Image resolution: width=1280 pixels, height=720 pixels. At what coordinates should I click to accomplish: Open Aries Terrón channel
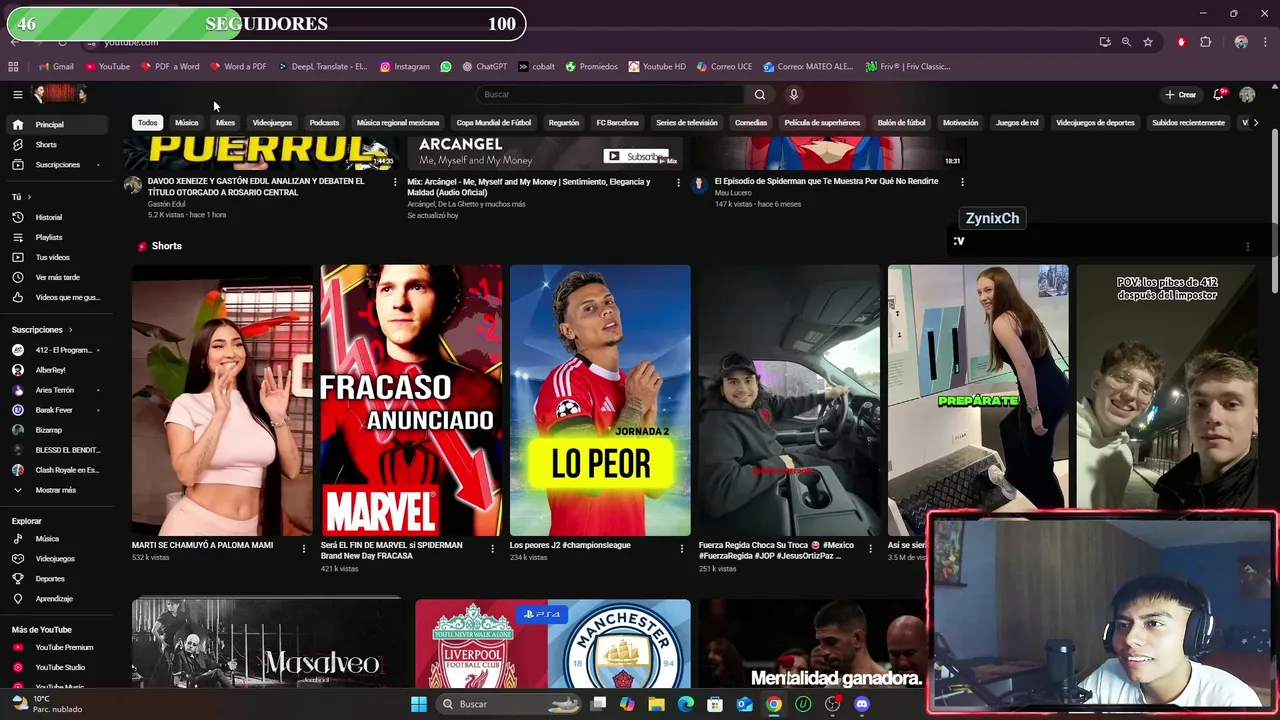57,390
